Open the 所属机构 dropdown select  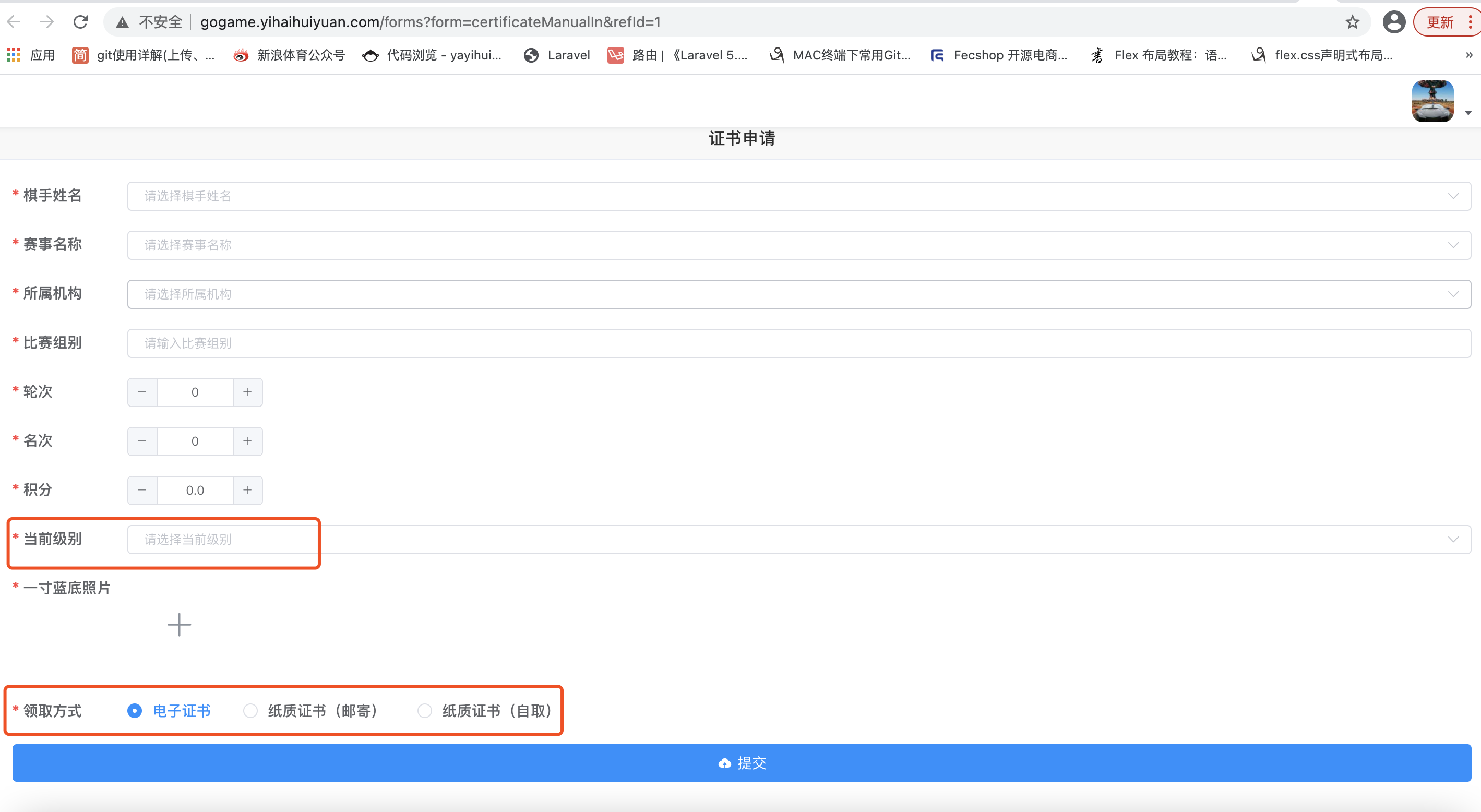(x=799, y=294)
